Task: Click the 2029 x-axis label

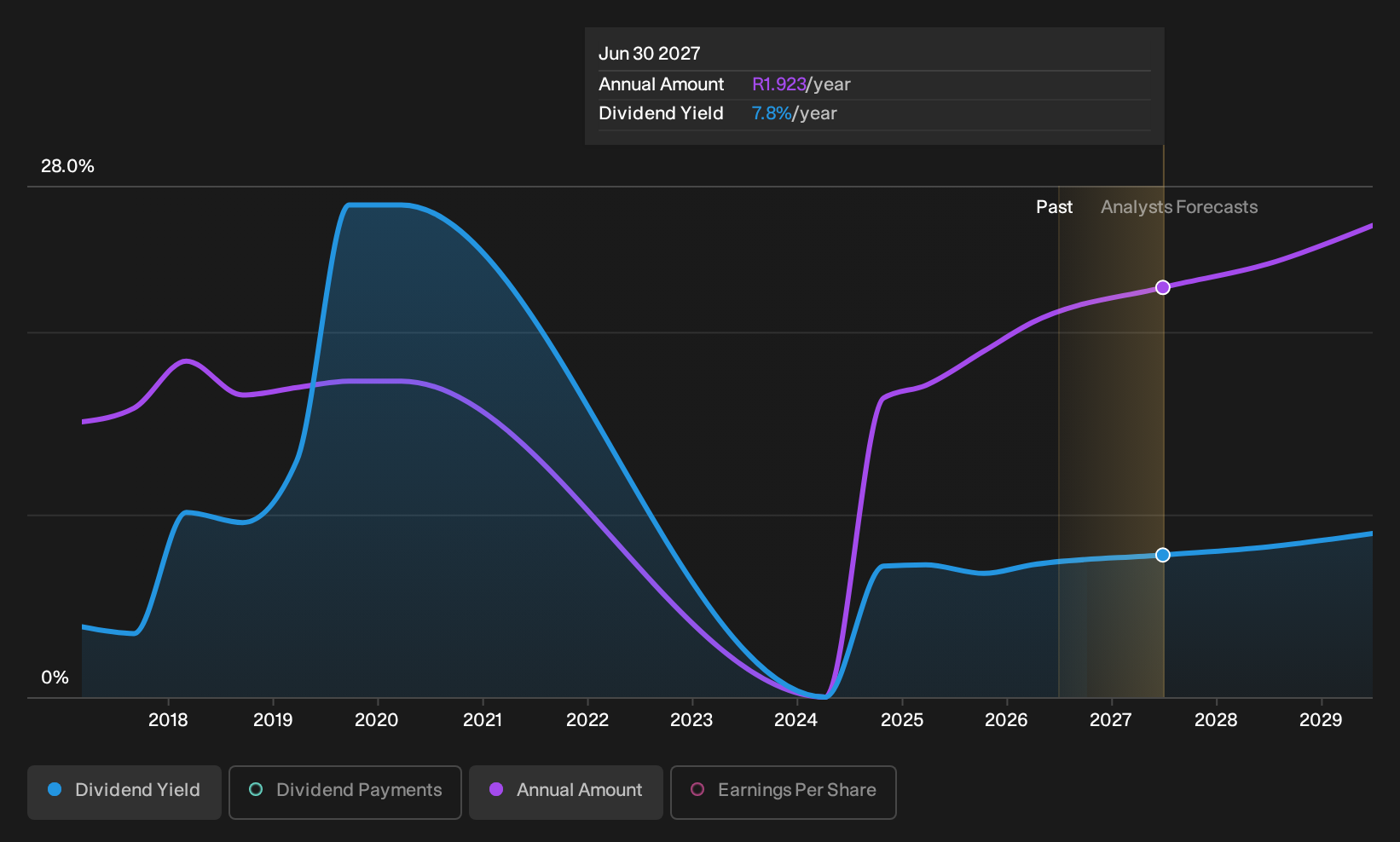Action: coord(1321,720)
